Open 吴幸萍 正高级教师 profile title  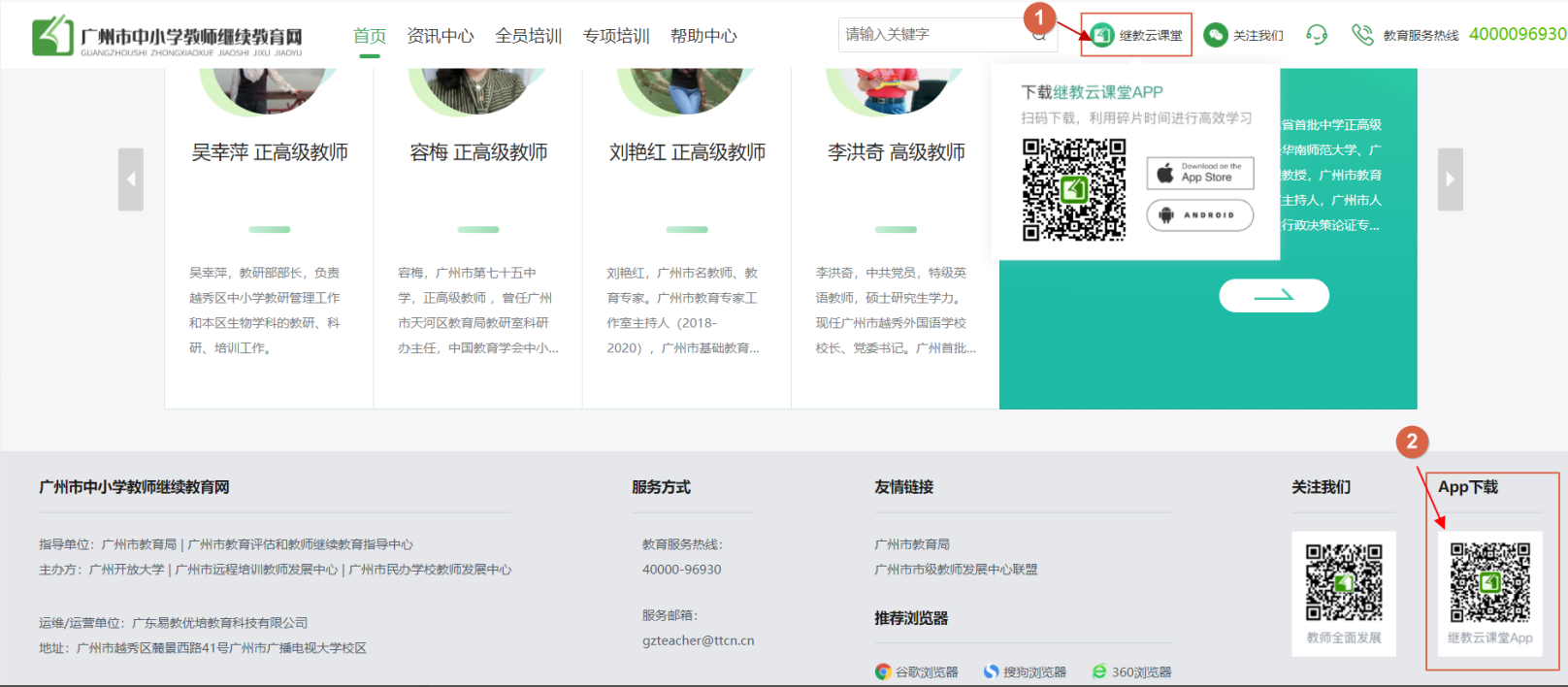click(x=270, y=152)
